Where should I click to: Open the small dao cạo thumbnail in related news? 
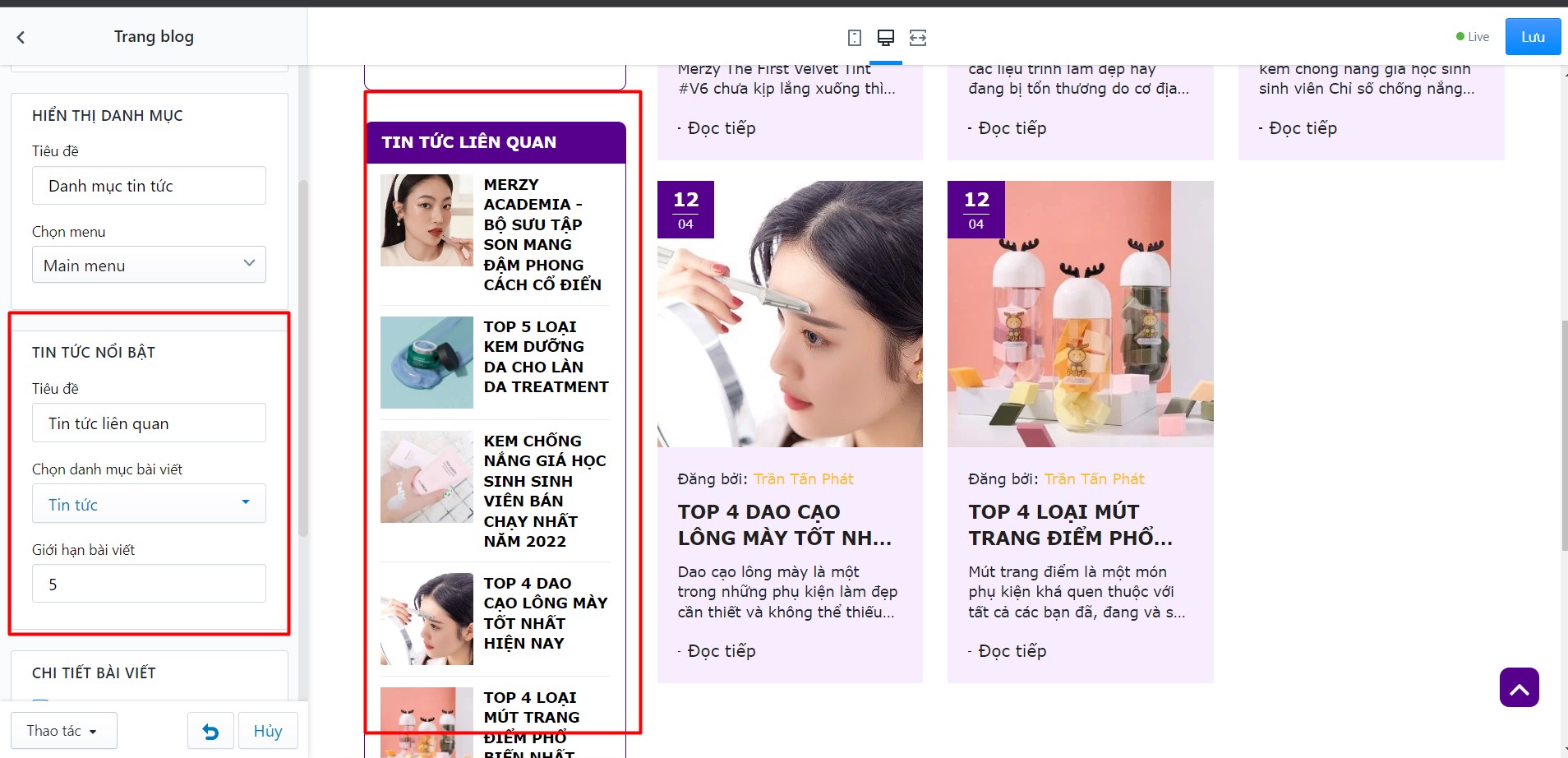(427, 619)
